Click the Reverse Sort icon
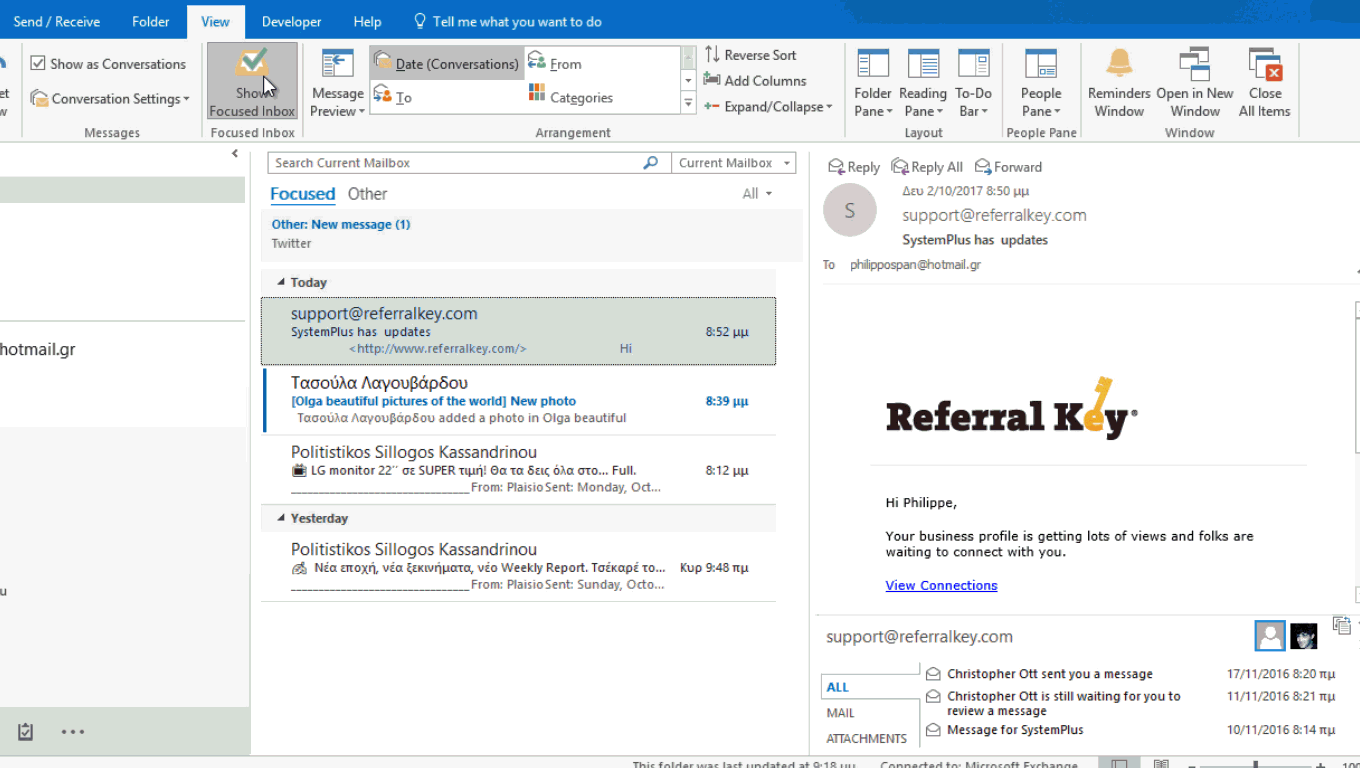Screen dimensions: 1360x768 (x=712, y=55)
